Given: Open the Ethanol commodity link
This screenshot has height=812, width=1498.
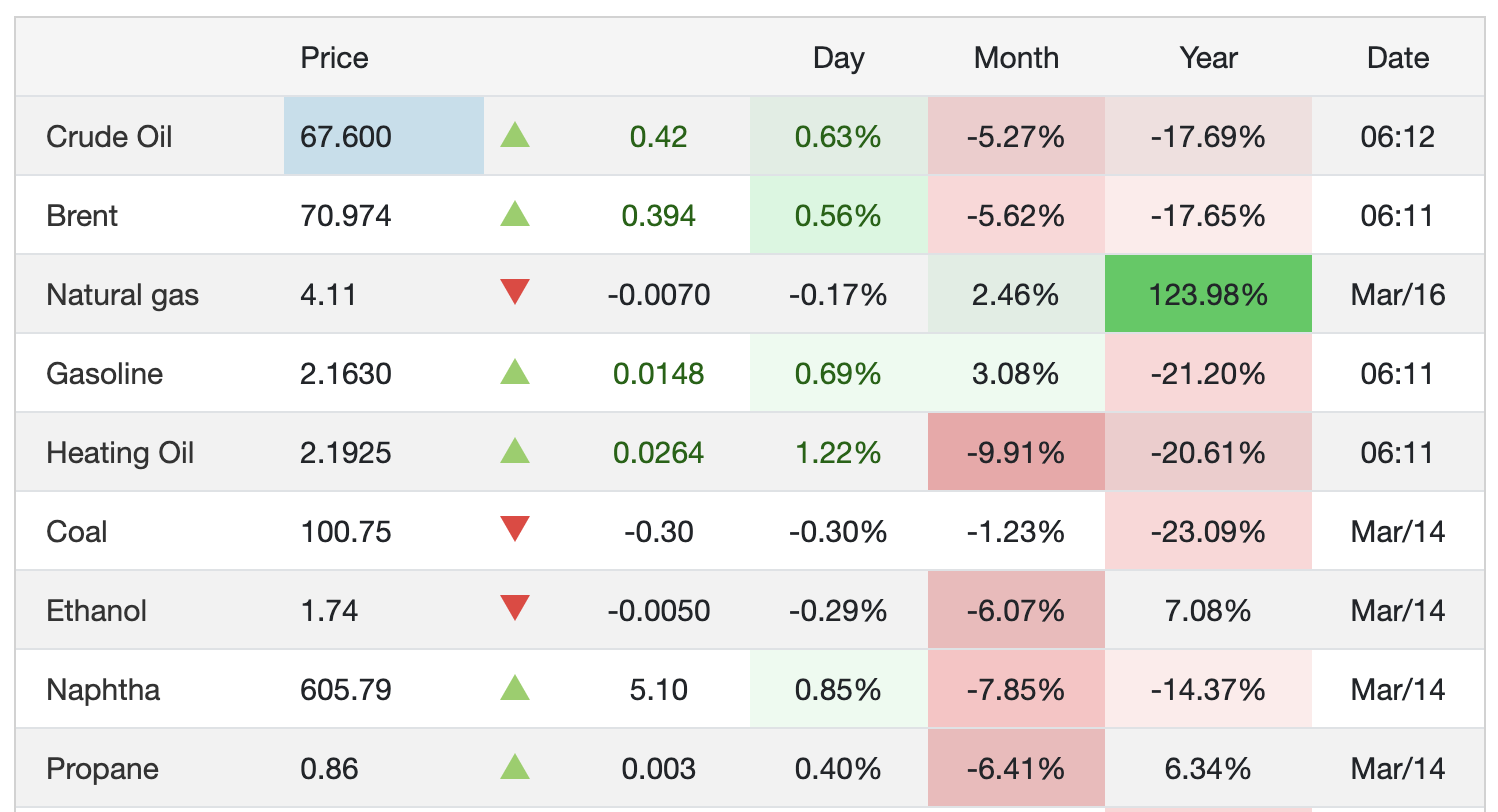Looking at the screenshot, I should [x=96, y=610].
